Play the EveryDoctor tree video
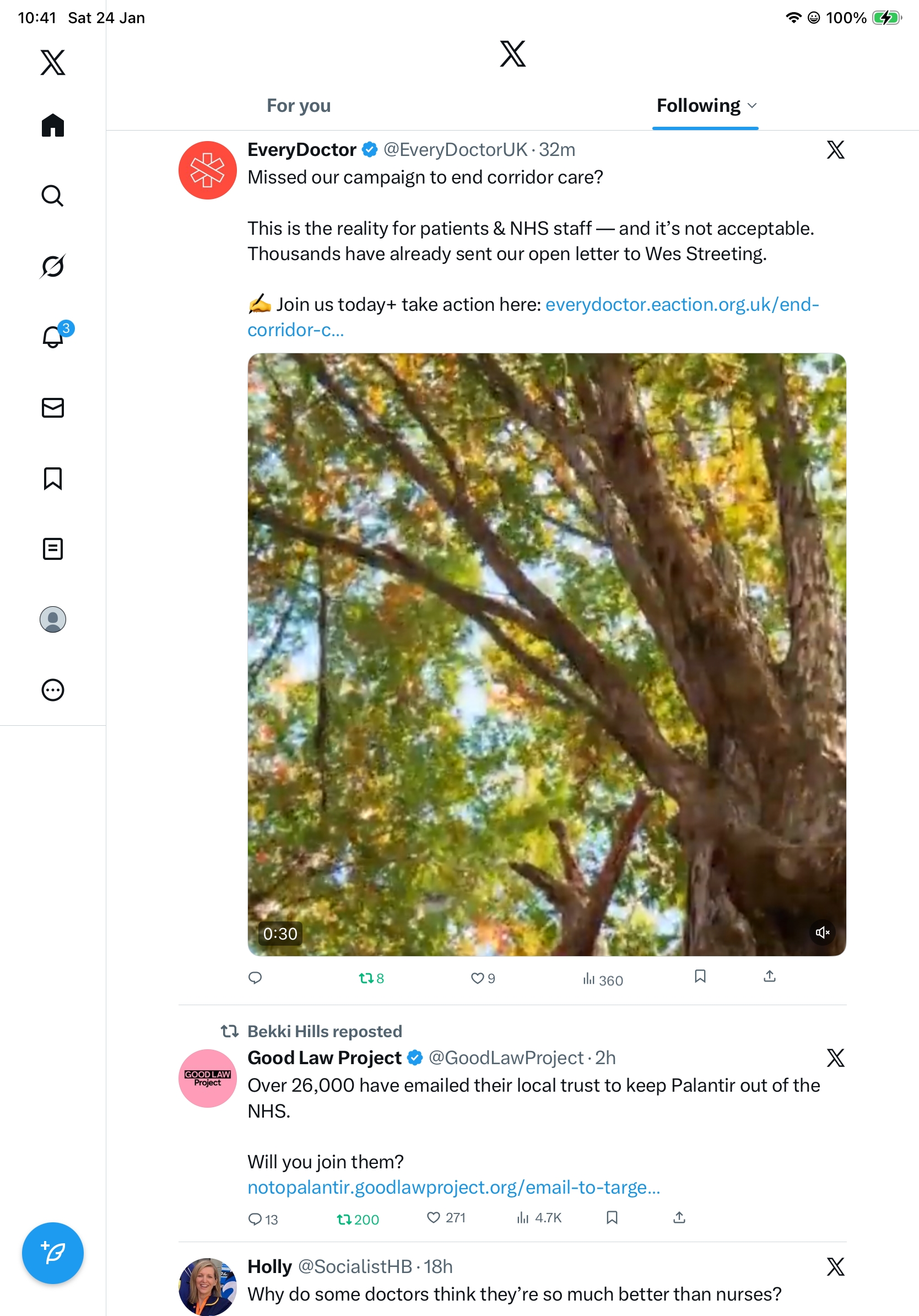 (x=547, y=654)
